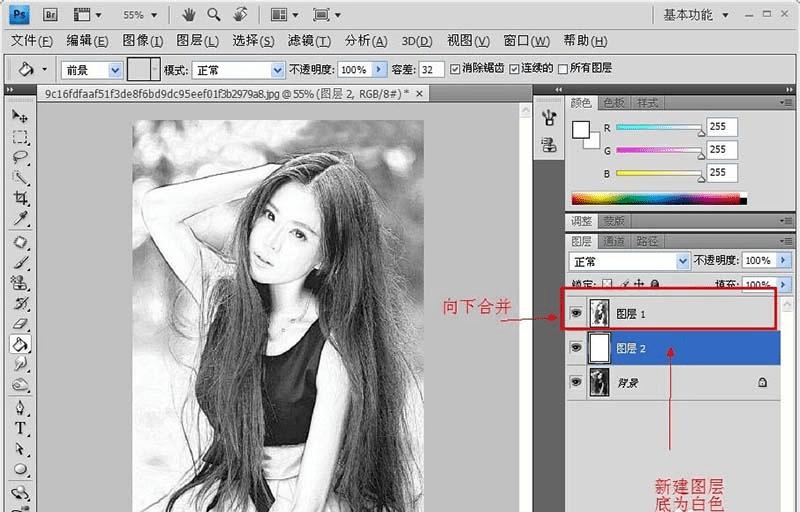
Task: Open the layer 不透明度 slider arrow
Action: [x=783, y=260]
